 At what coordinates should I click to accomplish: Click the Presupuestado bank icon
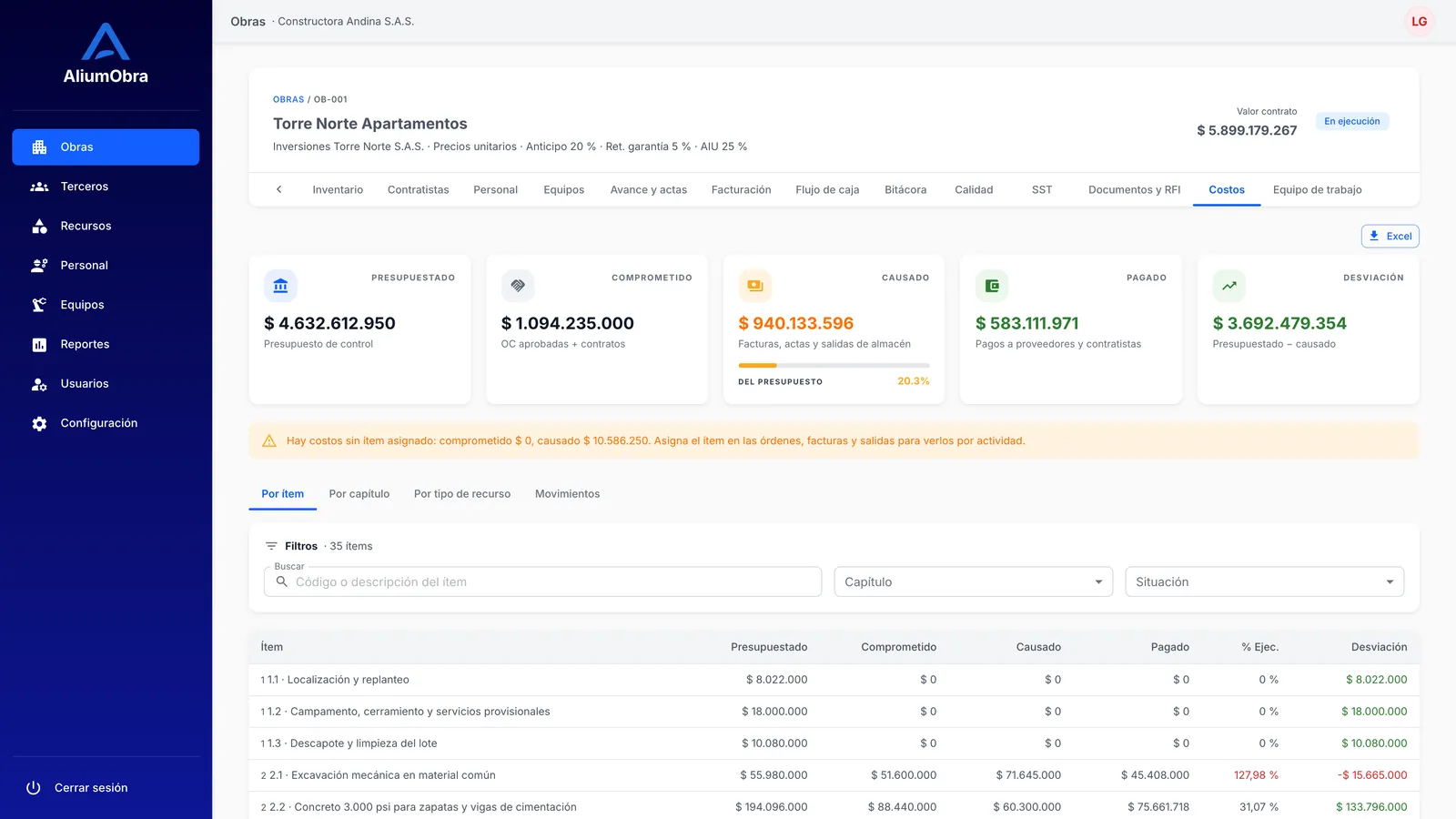(x=280, y=286)
